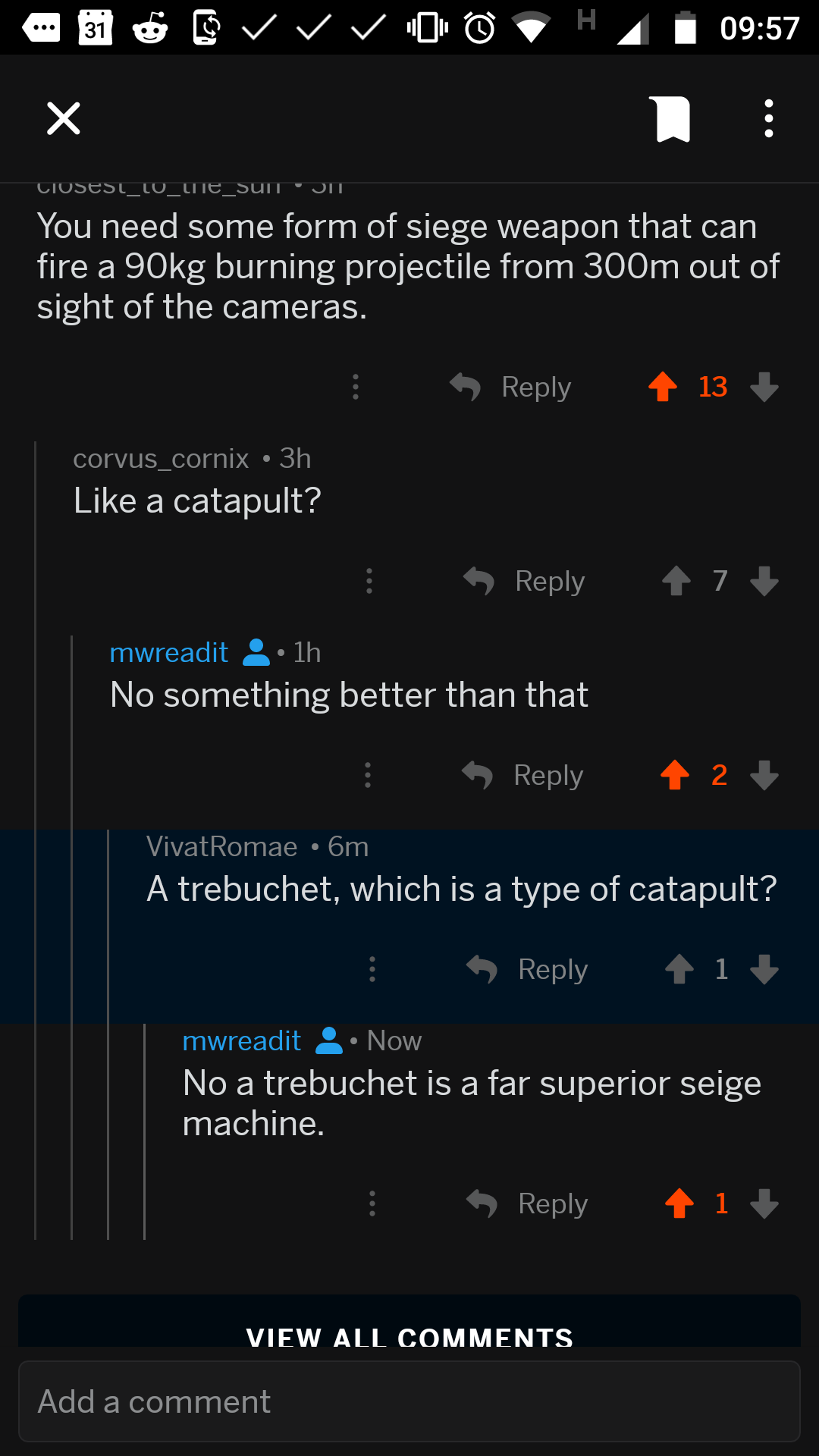Upvote the catapult comment by corvus_cornix
The height and width of the screenshot is (1456, 819).
(x=677, y=581)
